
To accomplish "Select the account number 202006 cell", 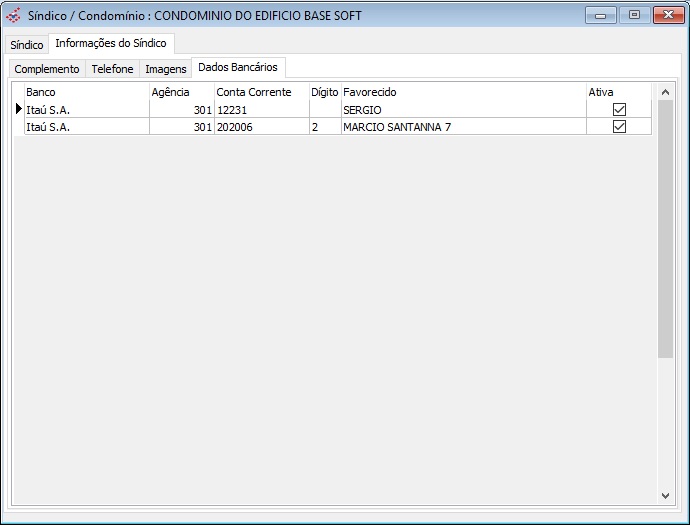I will 261,127.
